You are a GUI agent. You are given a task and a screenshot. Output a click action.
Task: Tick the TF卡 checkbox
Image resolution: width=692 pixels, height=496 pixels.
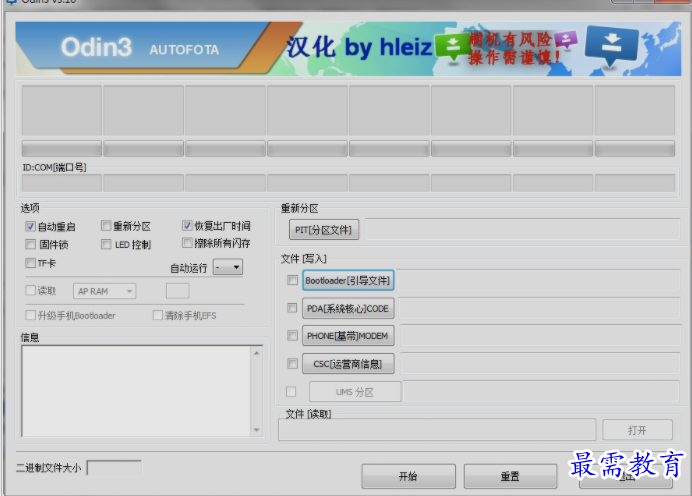click(x=30, y=263)
